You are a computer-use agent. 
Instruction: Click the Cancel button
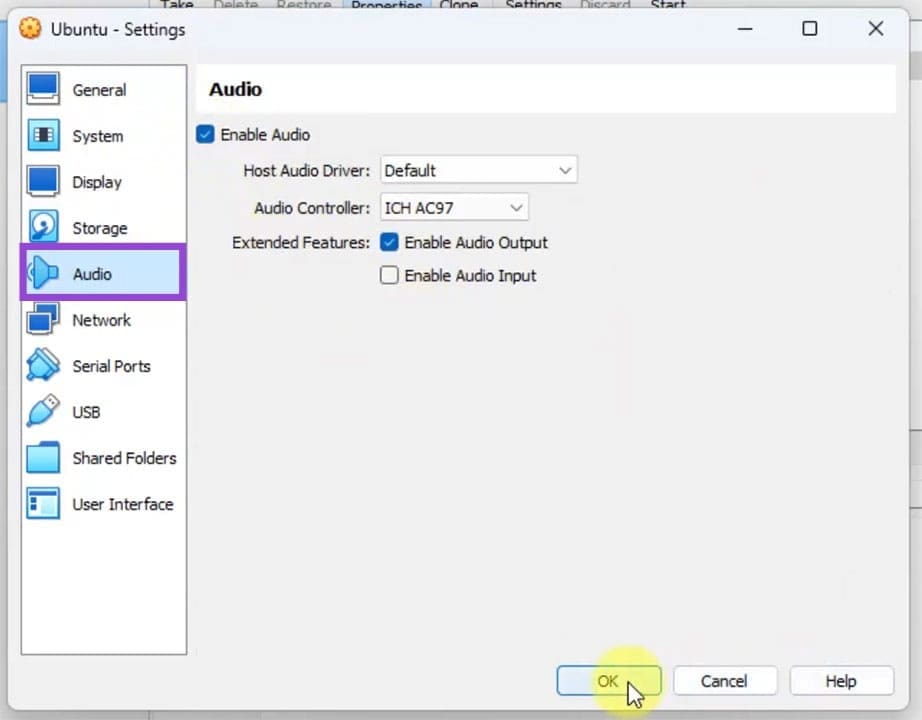[x=724, y=681]
